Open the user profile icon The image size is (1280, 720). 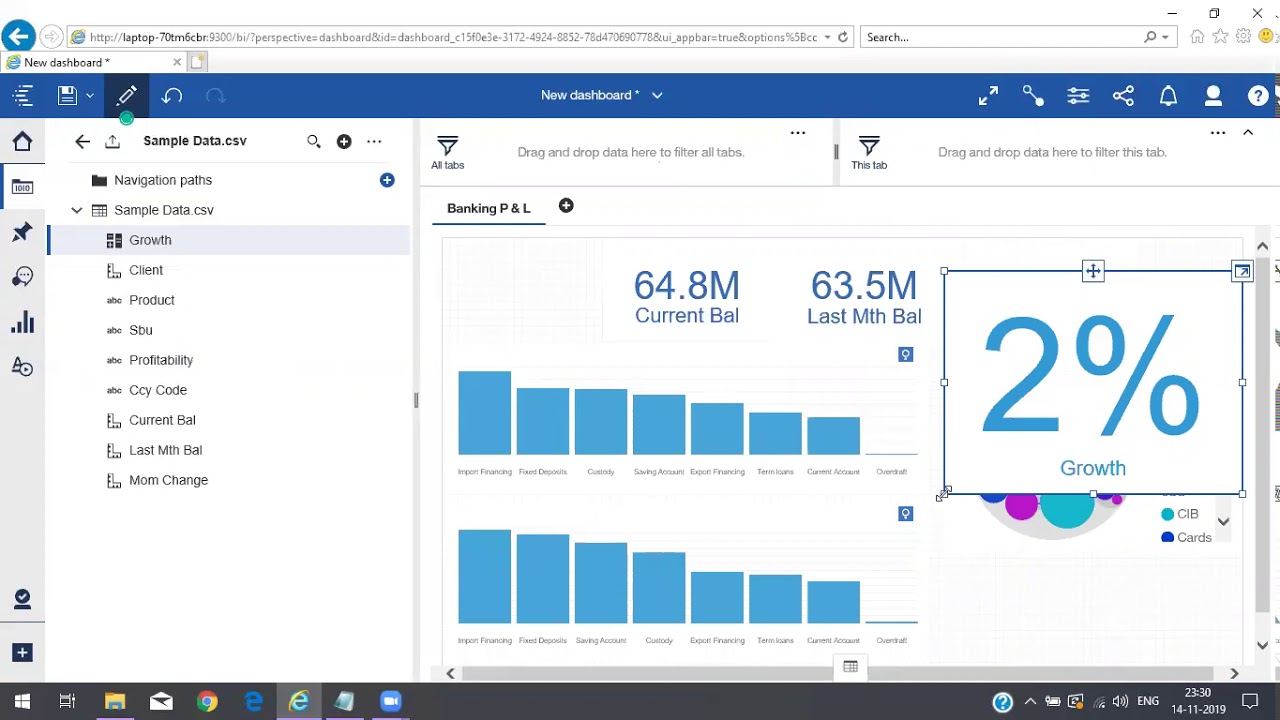point(1213,96)
